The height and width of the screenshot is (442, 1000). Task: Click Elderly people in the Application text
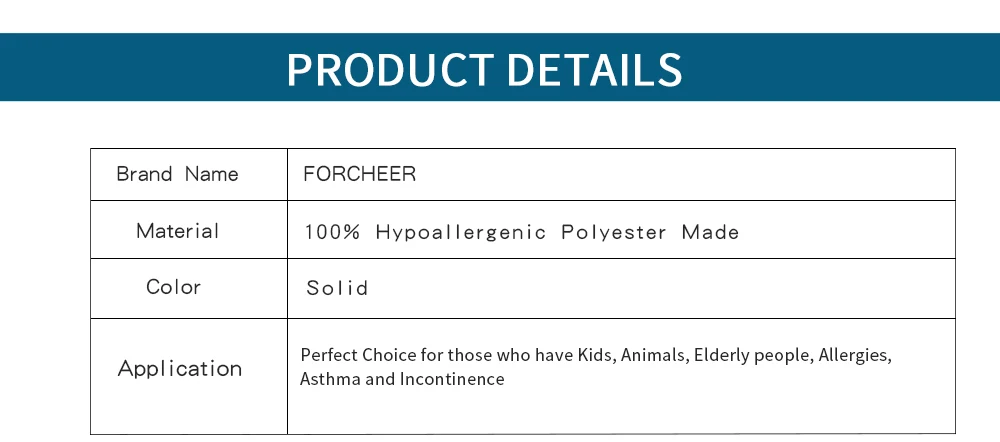(754, 355)
